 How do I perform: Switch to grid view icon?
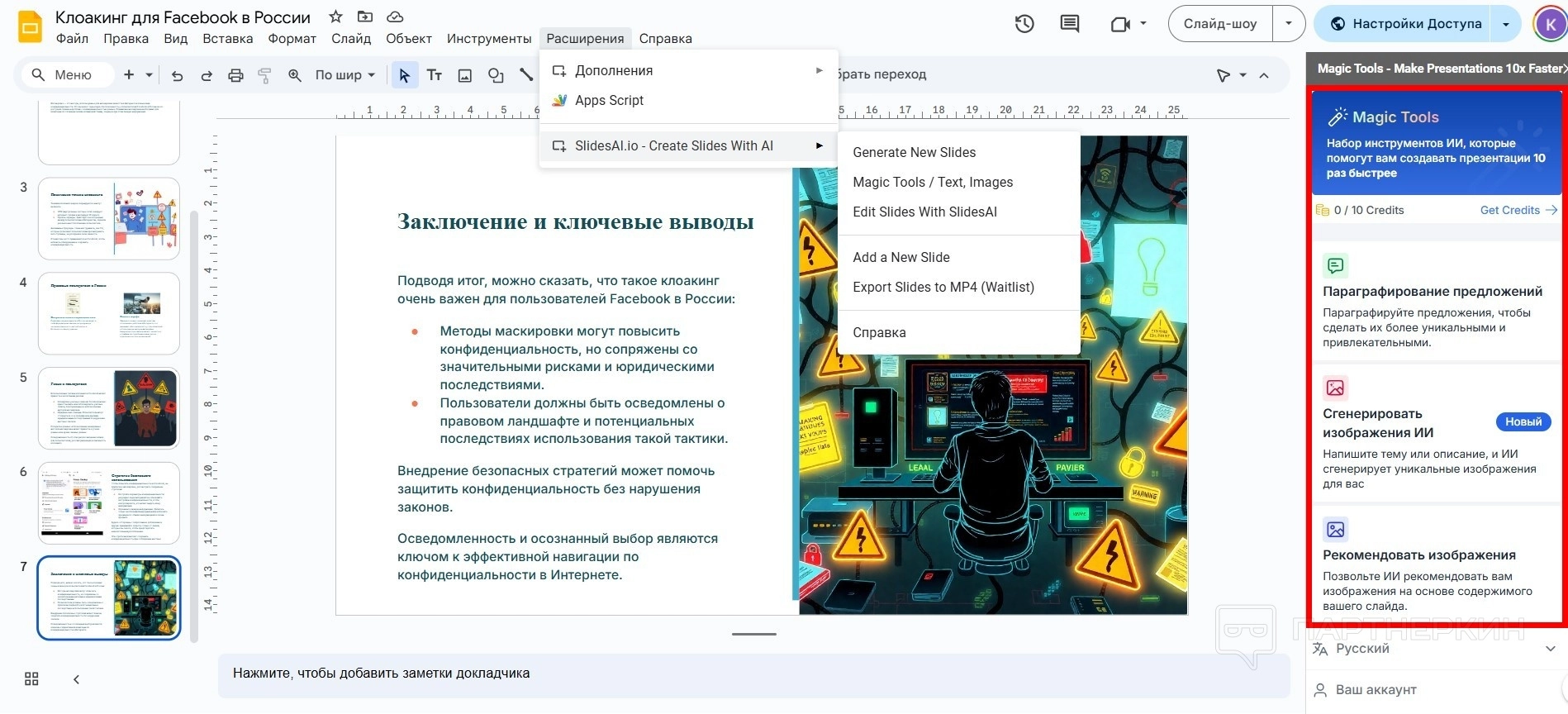(x=31, y=678)
